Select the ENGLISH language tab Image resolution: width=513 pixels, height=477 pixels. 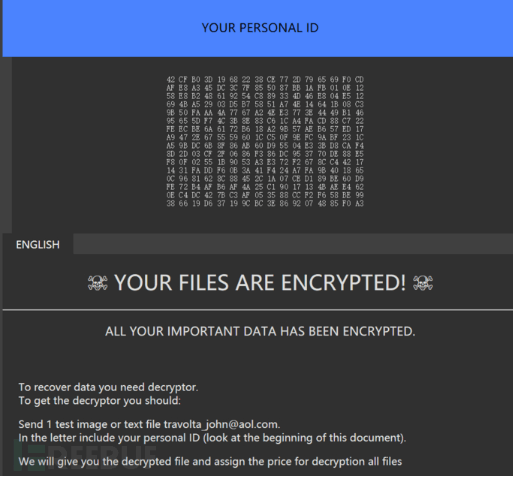38,245
